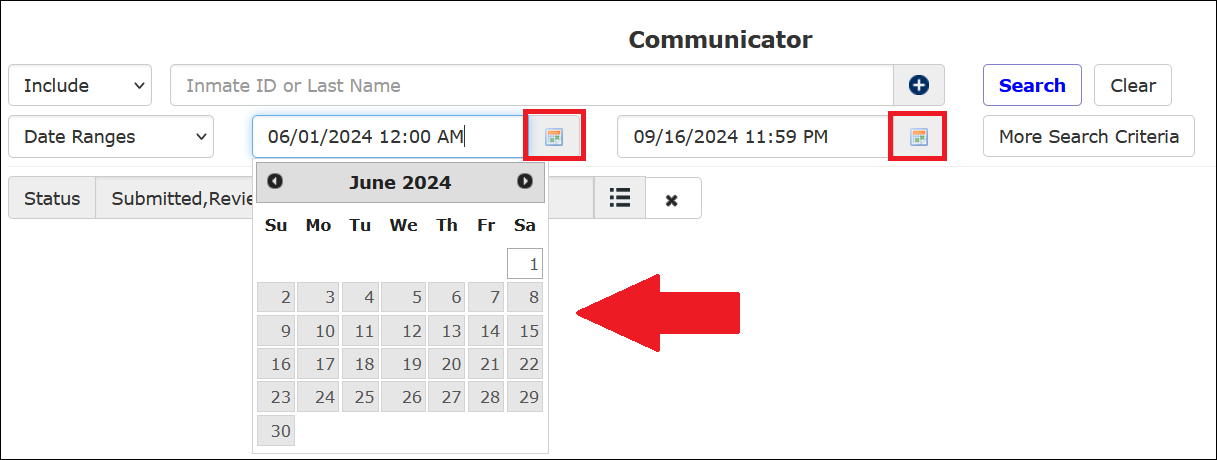Open the status list icon button
Image resolution: width=1217 pixels, height=460 pixels.
(x=620, y=198)
